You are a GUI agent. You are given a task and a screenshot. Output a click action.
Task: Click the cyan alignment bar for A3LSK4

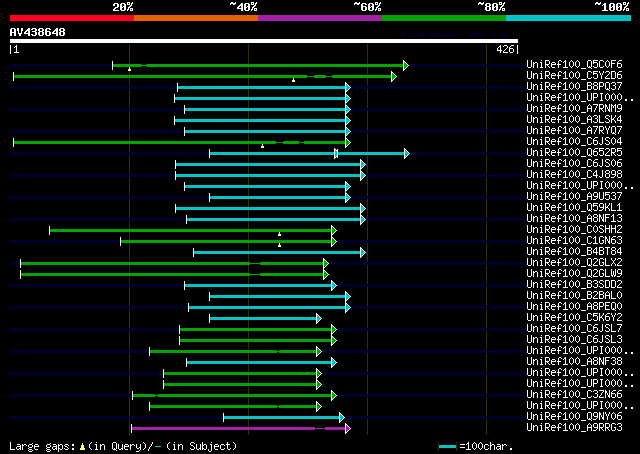260,120
